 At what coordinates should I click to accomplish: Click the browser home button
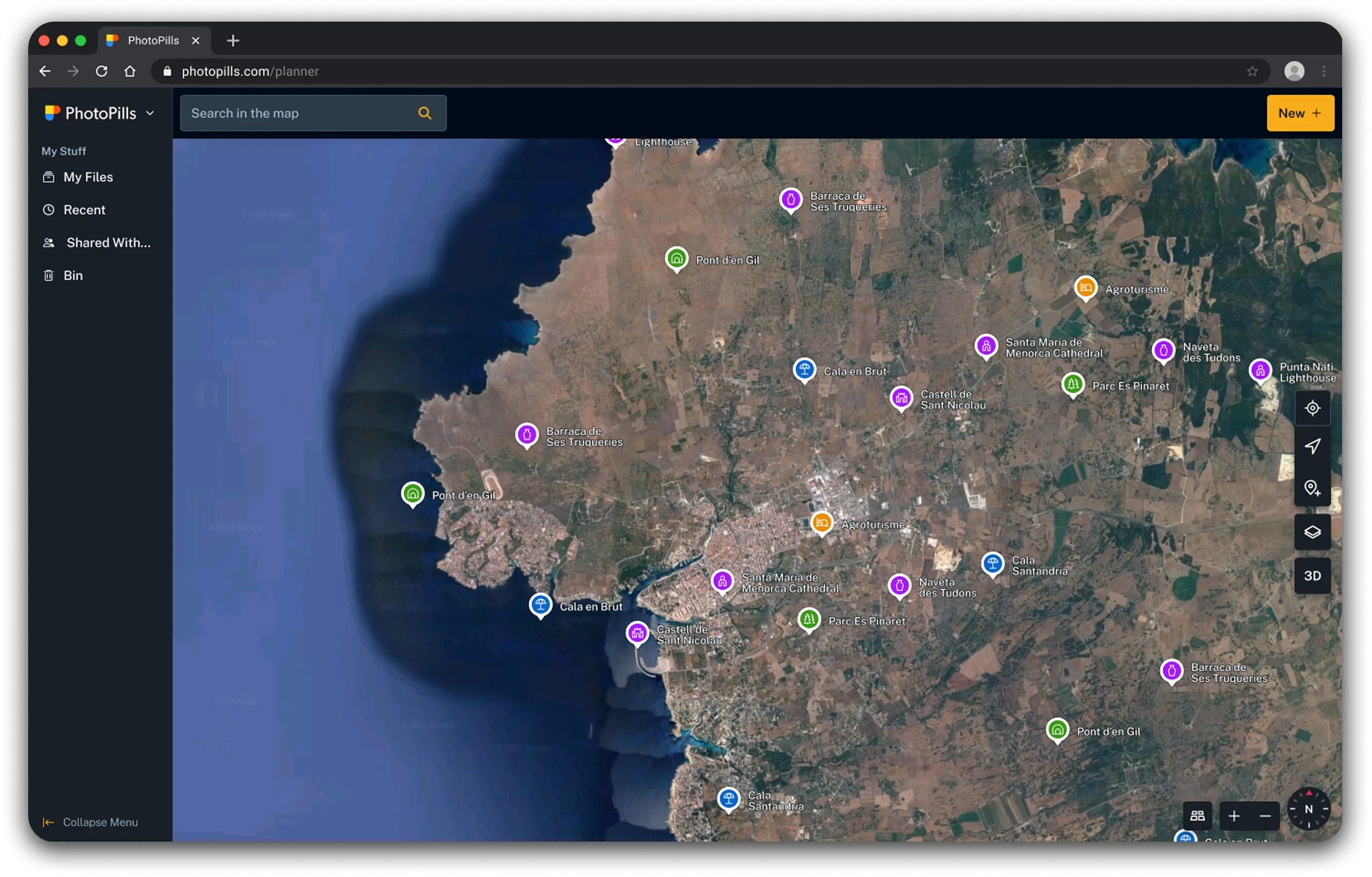pyautogui.click(x=130, y=71)
